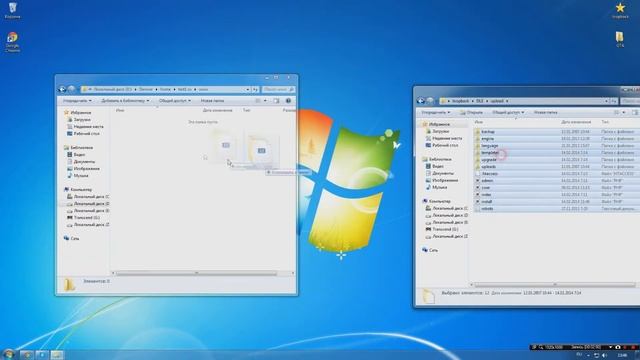Click horizontal scrollbar in right window
The width and height of the screenshot is (640, 360).
click(555, 285)
